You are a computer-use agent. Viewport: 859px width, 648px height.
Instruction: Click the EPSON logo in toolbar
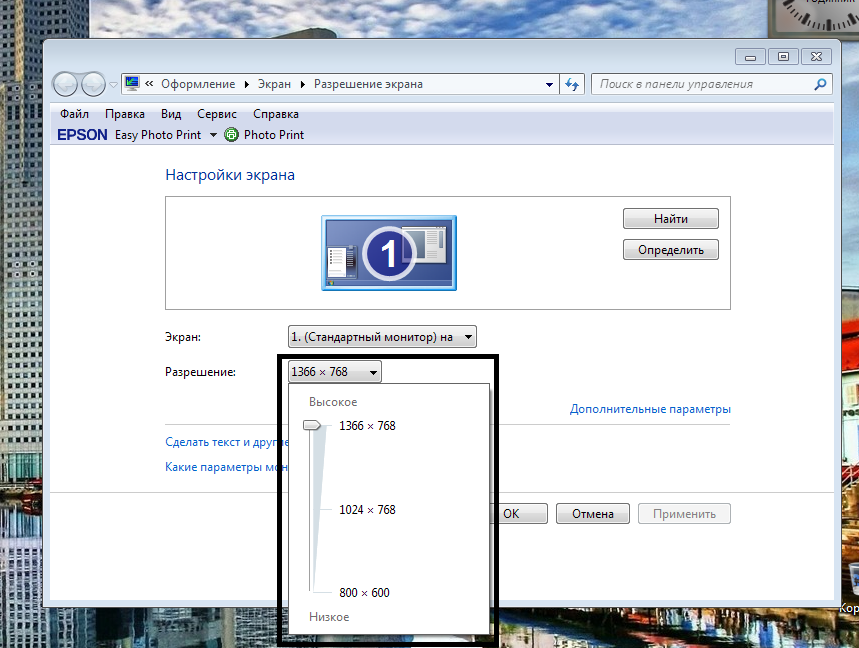coord(82,135)
